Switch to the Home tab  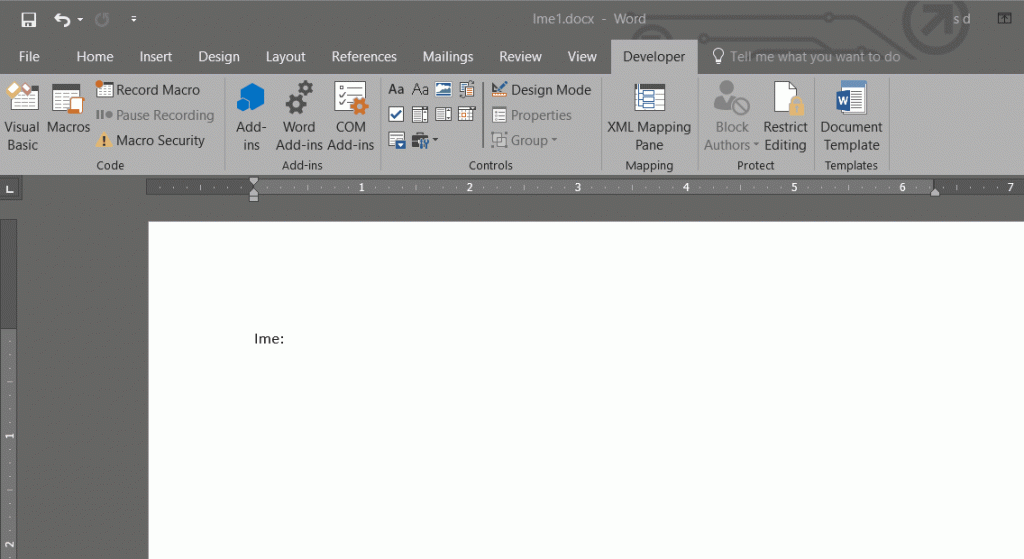coord(95,57)
